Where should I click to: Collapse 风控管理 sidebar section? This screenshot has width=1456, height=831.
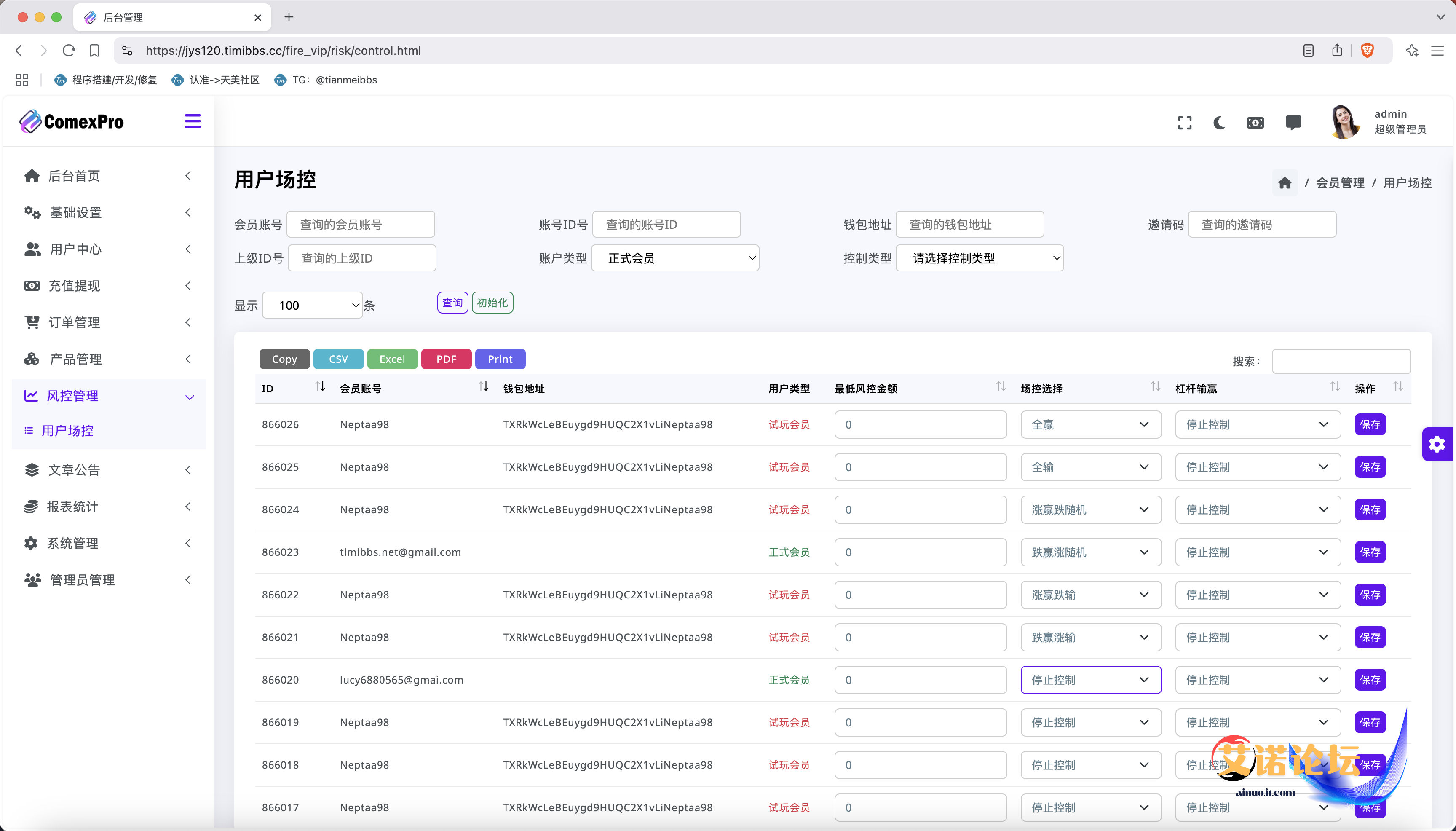coord(108,396)
